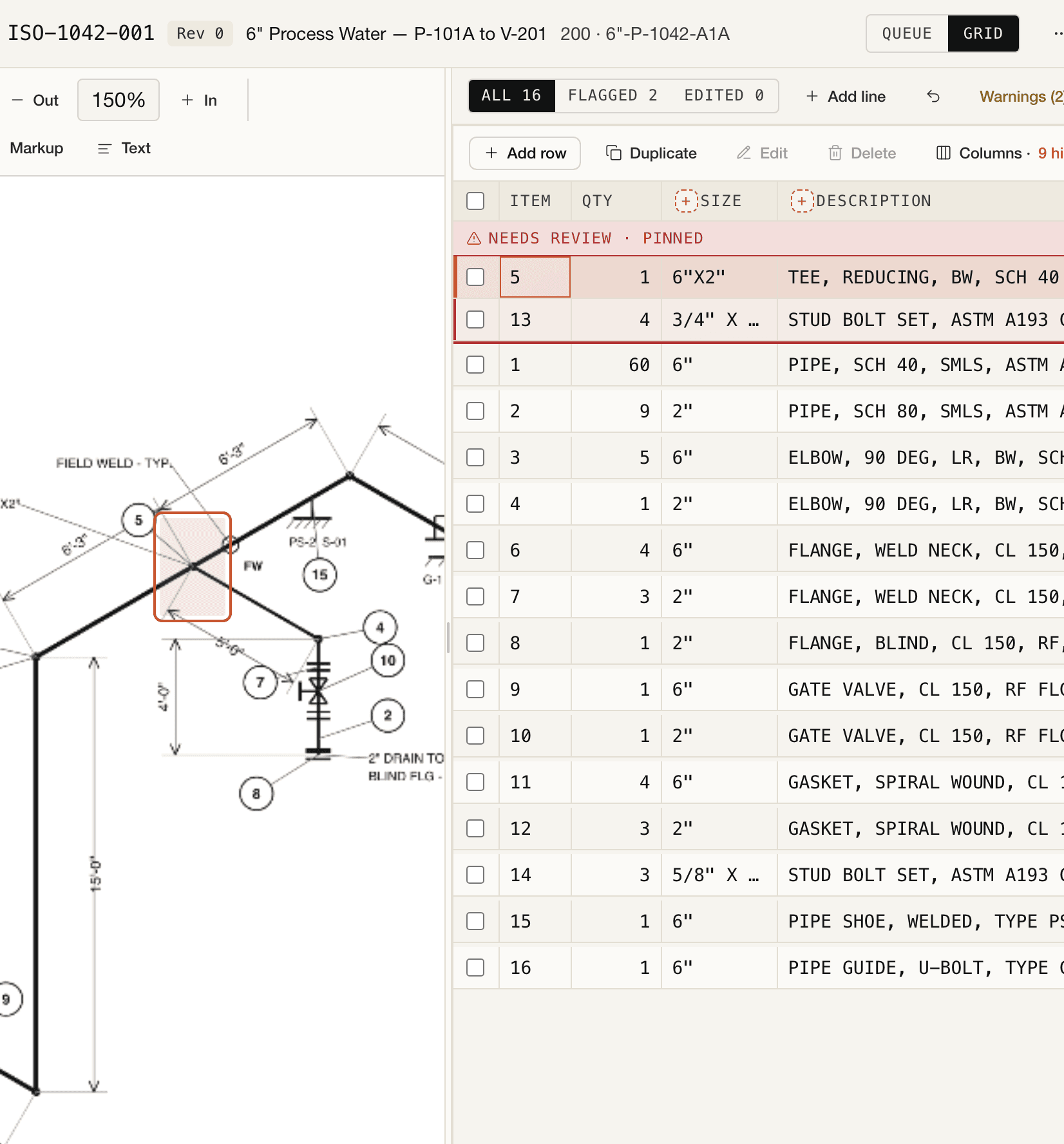Click the region-select icon beside DESCRIPTION header
This screenshot has height=1144, width=1064.
(802, 201)
